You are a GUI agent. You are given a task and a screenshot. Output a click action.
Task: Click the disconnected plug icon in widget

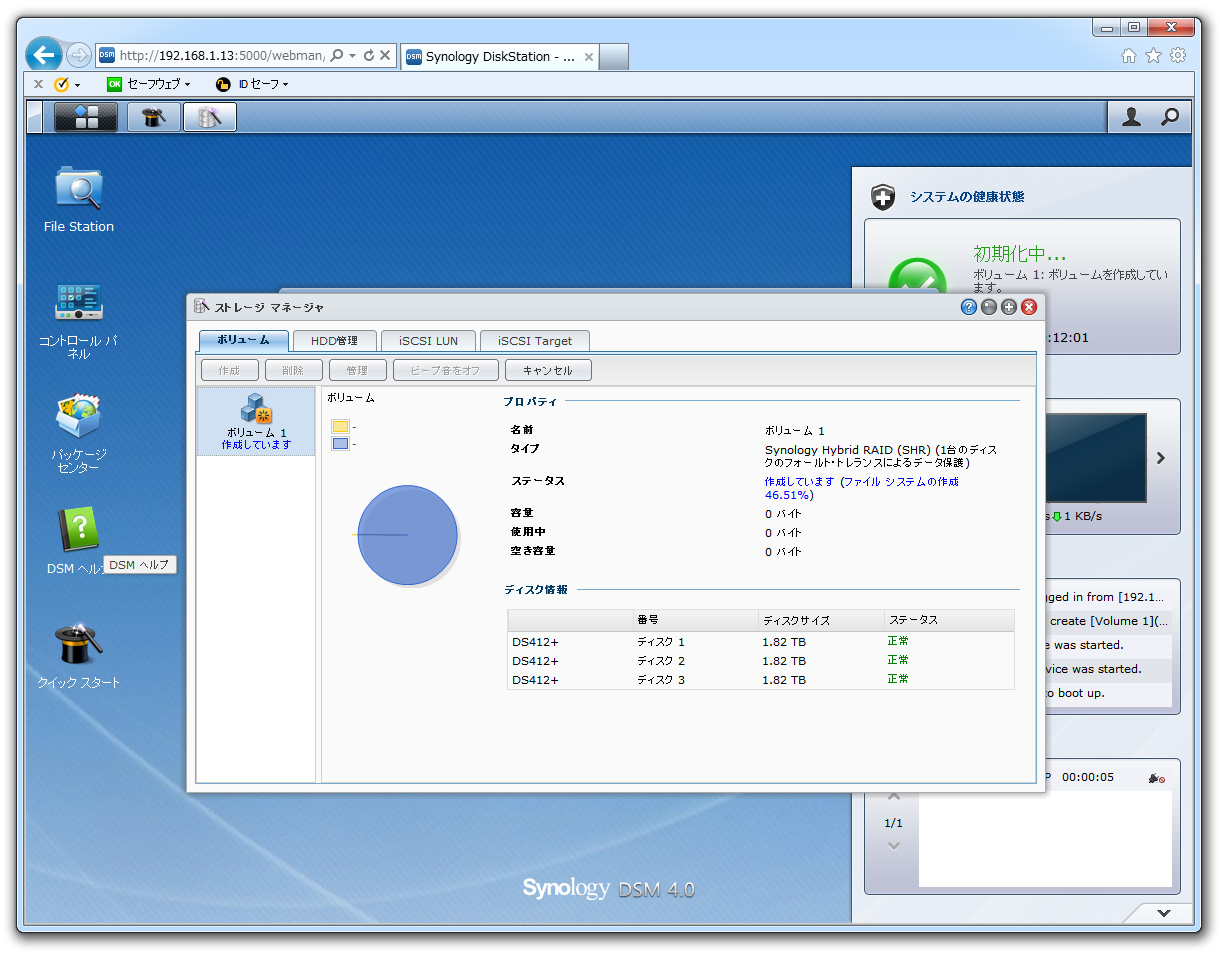(1157, 778)
